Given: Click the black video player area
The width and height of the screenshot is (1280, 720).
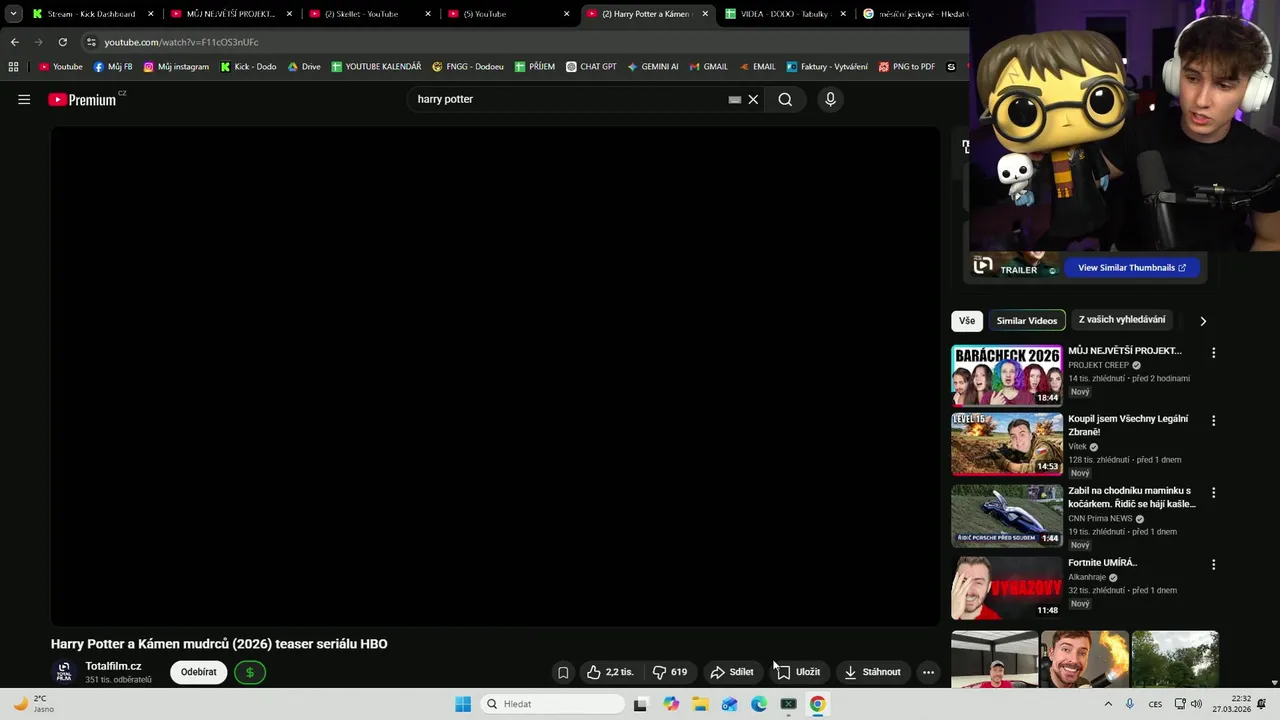Looking at the screenshot, I should [495, 377].
